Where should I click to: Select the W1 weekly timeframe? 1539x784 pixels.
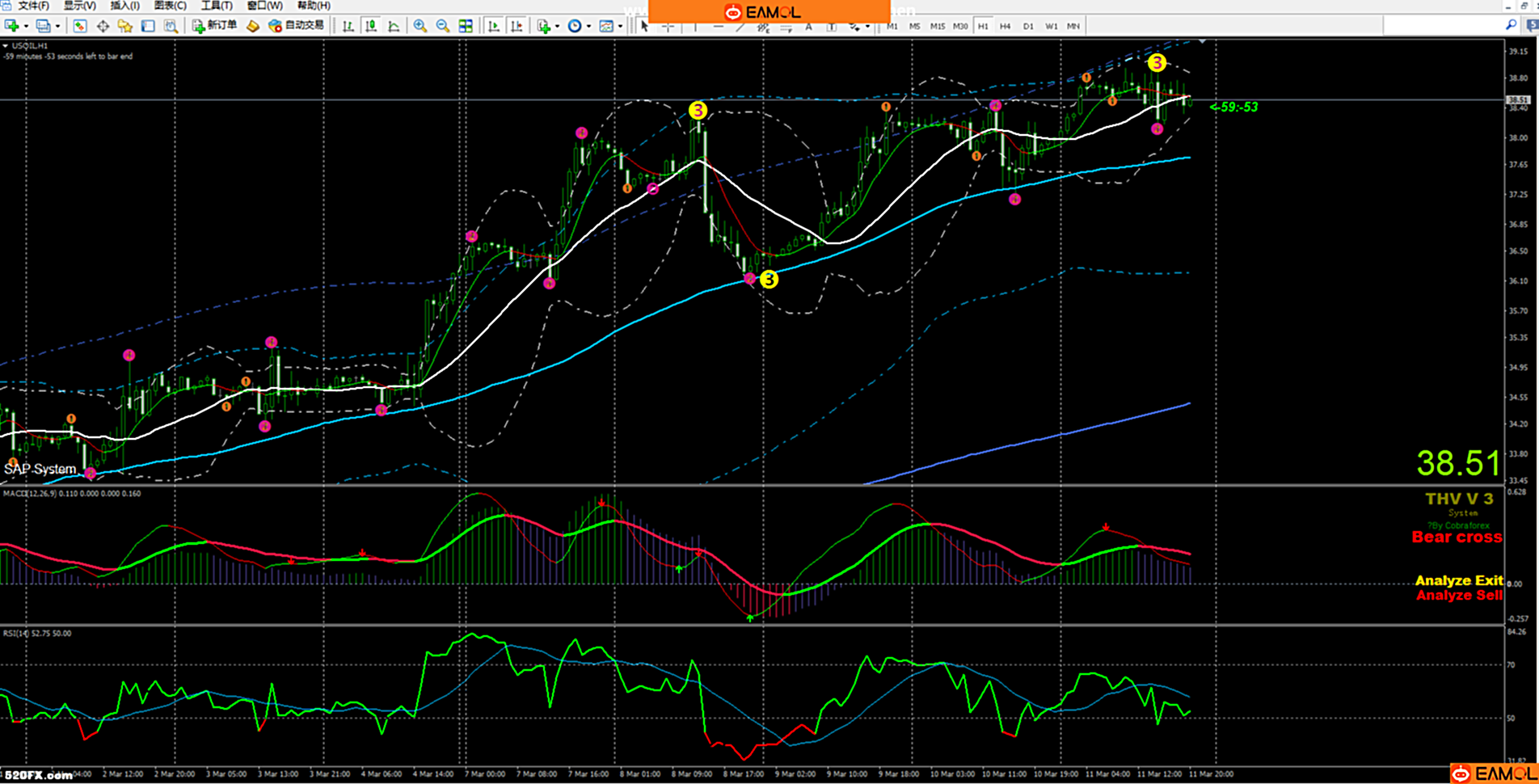1051,26
